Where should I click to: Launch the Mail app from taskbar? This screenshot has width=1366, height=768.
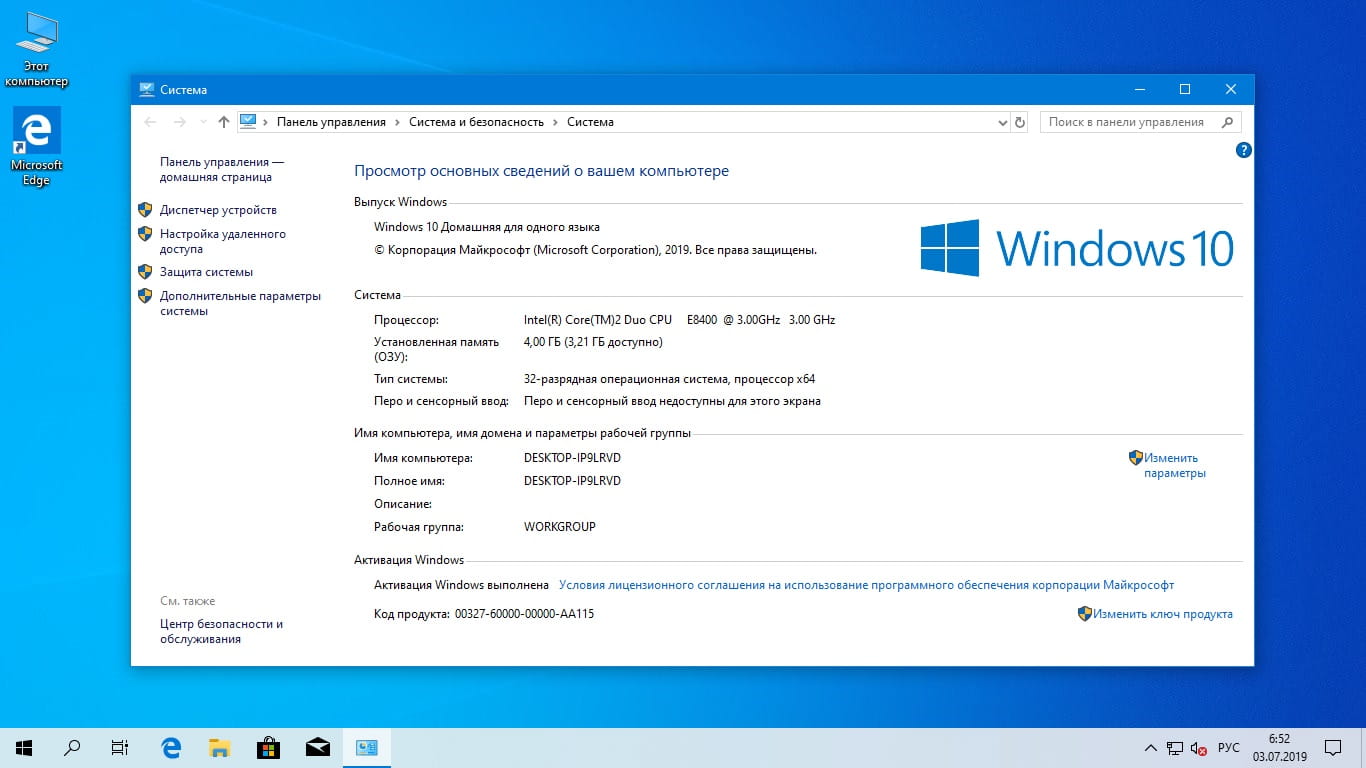tap(317, 747)
